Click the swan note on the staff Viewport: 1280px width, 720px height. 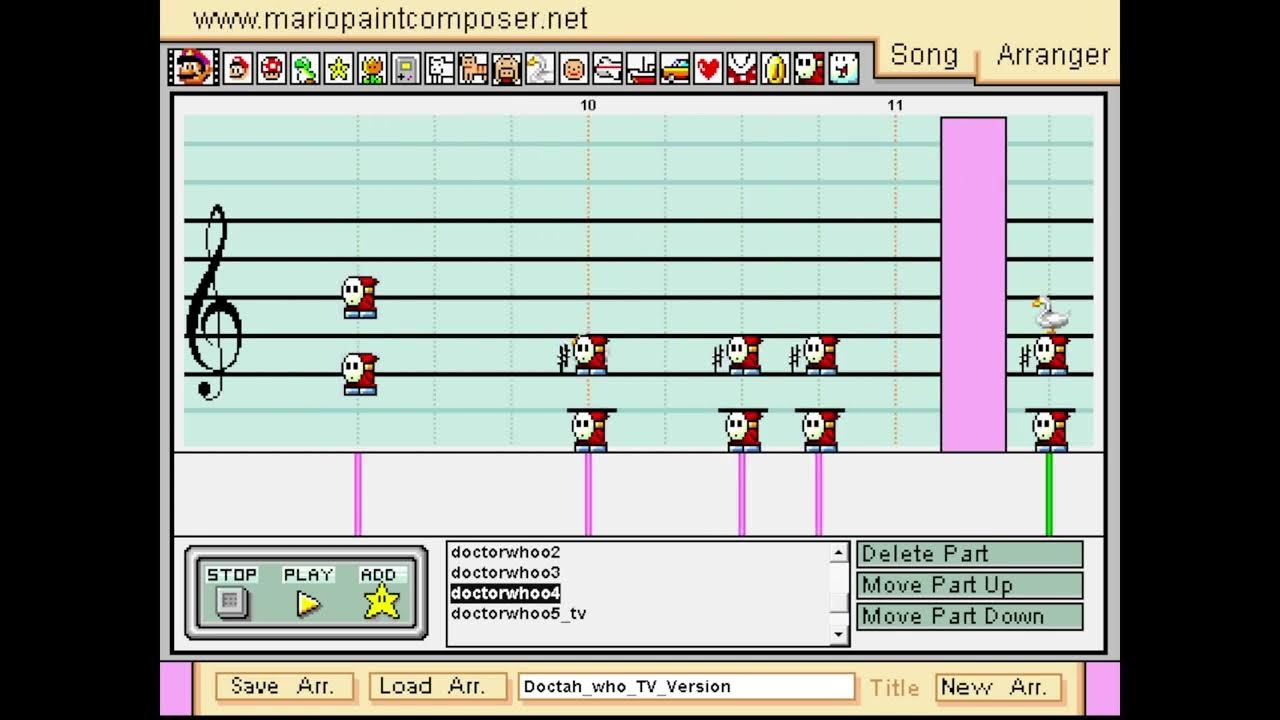point(1050,314)
